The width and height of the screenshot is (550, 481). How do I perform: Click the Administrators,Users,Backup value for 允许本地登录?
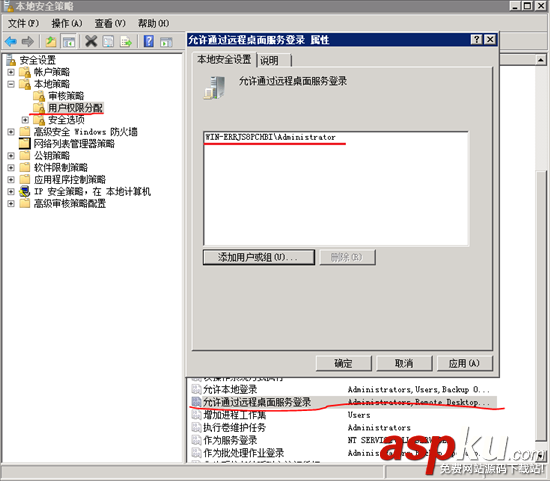click(x=418, y=390)
